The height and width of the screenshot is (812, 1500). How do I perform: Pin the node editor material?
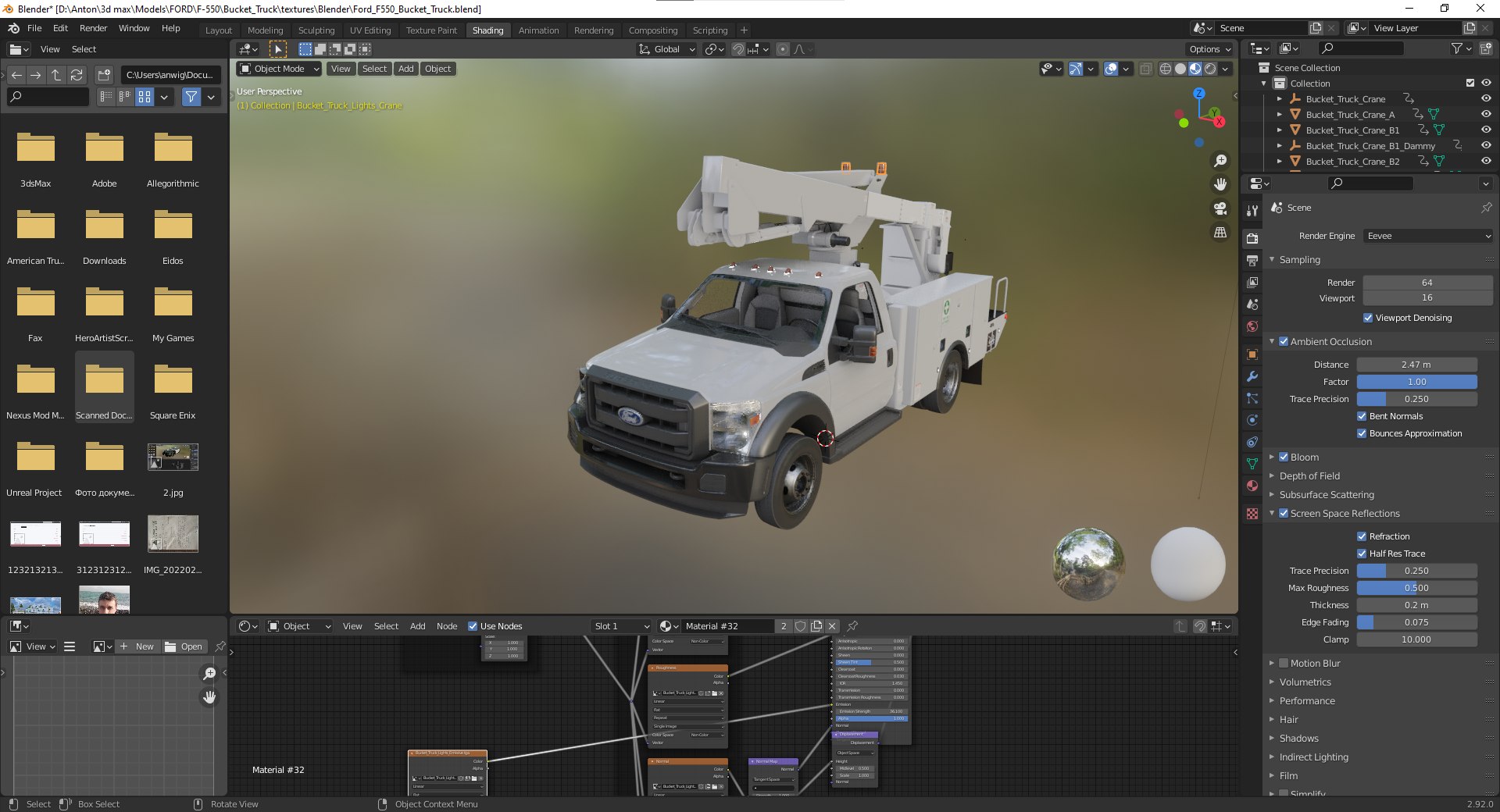click(x=852, y=626)
